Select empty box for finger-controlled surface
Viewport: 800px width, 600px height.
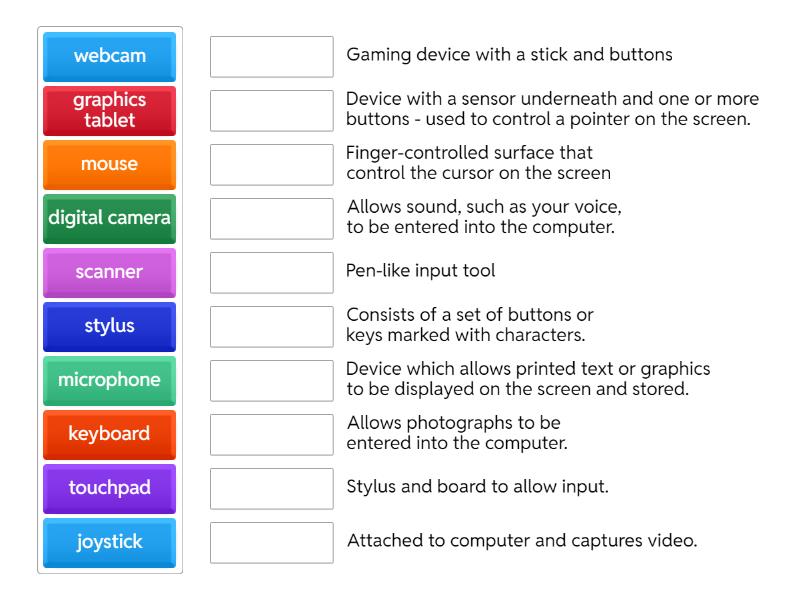(x=272, y=165)
